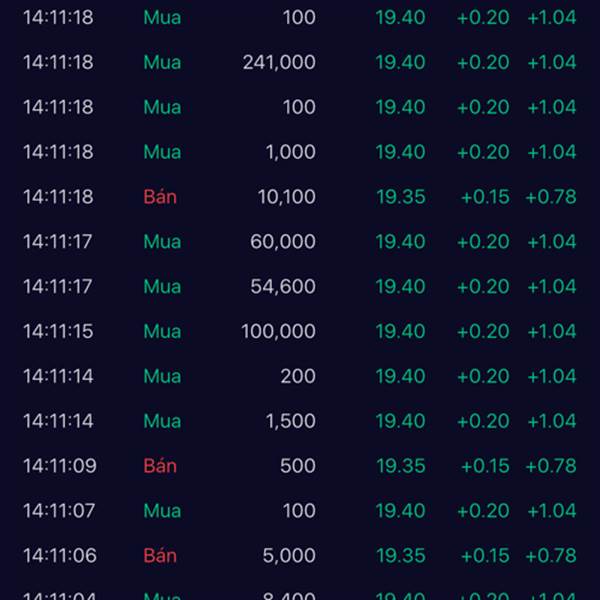Click the 54,600 volume cell

(x=283, y=287)
